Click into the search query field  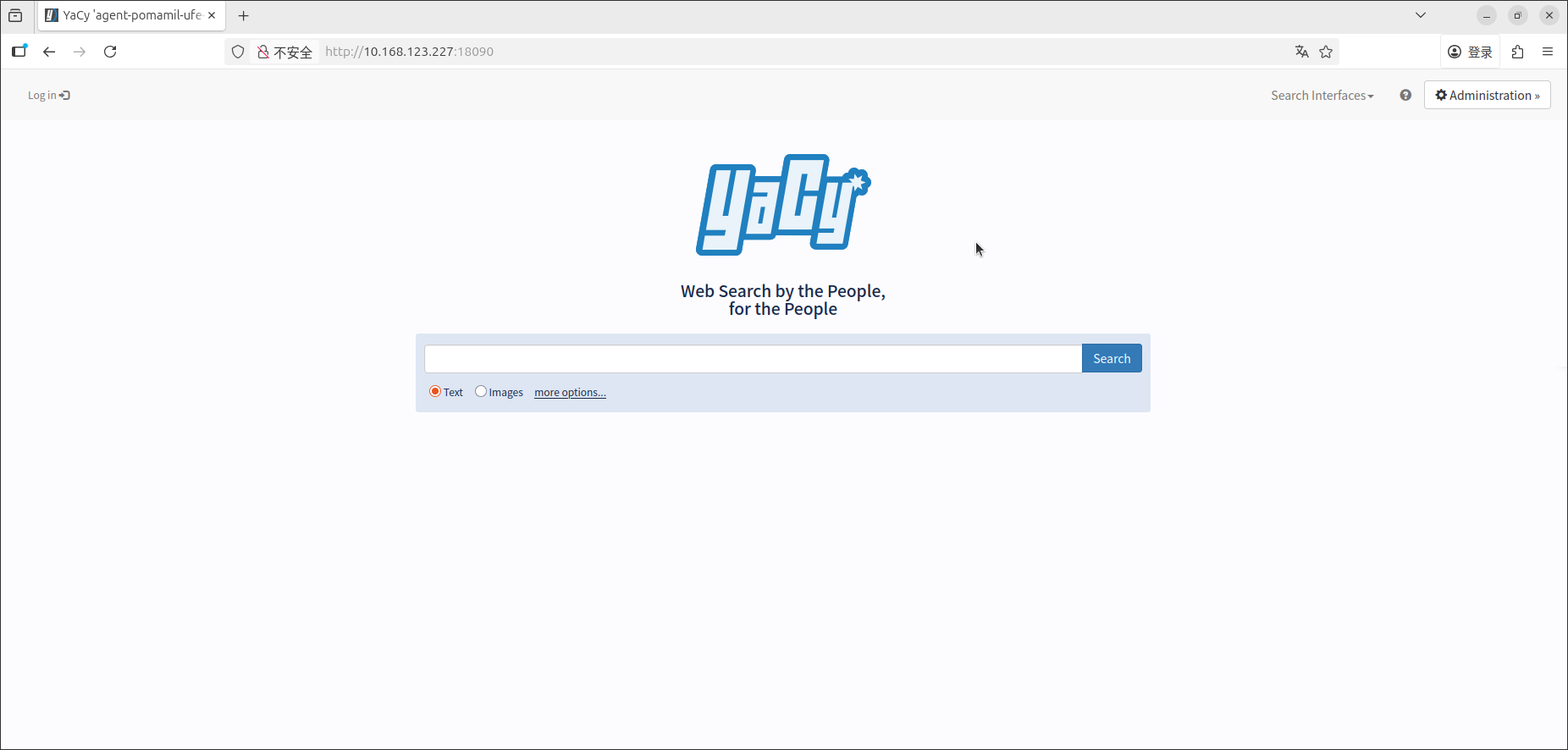(752, 359)
